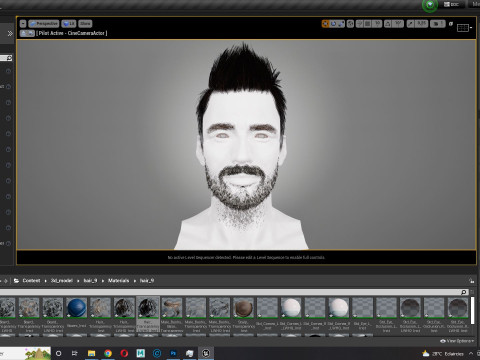
Task: Select the Std_Cornea_R white sphere thumbnail
Action: (x=339, y=308)
